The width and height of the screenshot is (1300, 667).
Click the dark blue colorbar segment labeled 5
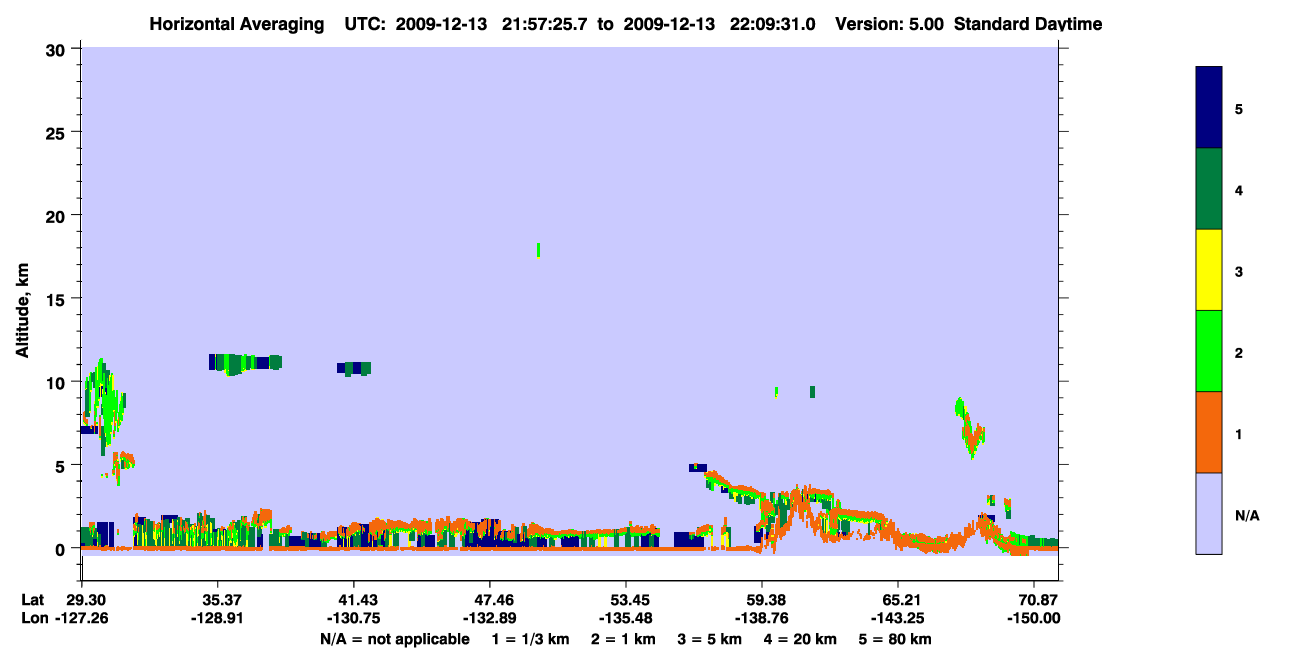tap(1209, 108)
